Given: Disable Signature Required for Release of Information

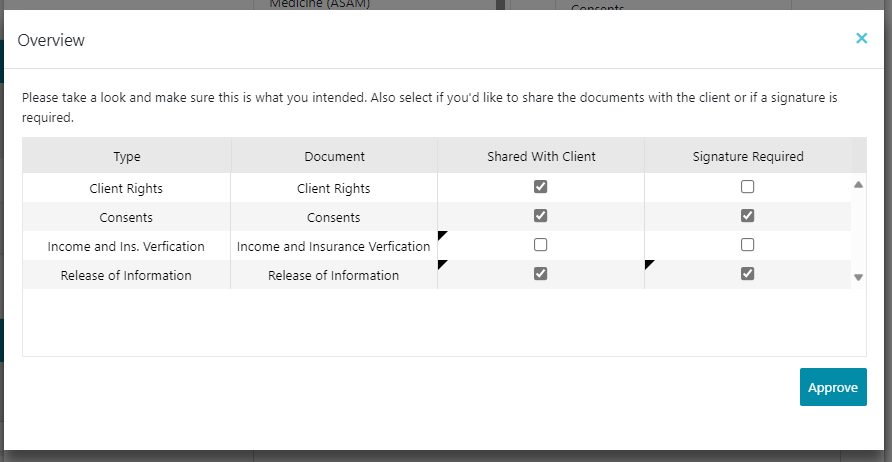Looking at the screenshot, I should 747,274.
